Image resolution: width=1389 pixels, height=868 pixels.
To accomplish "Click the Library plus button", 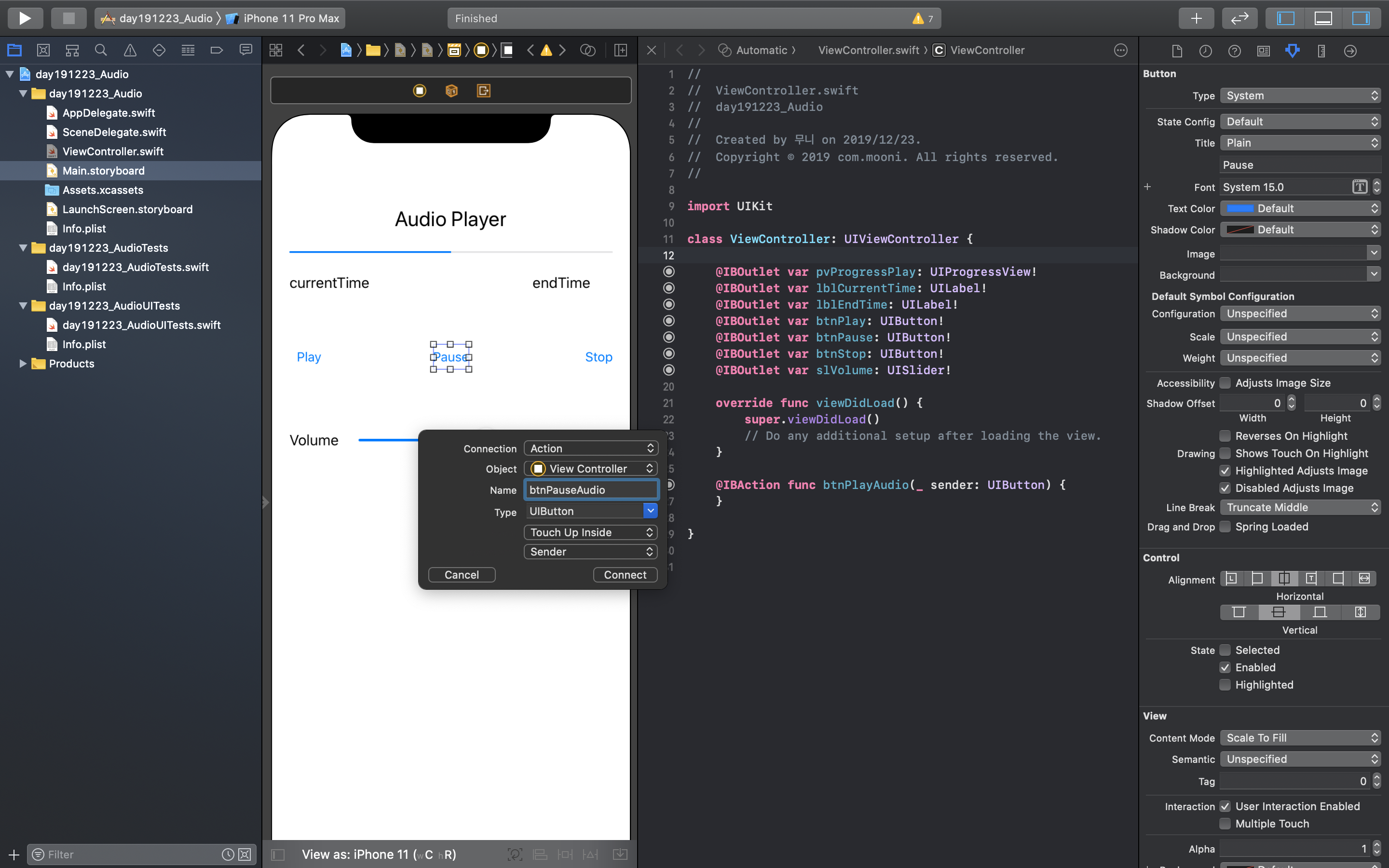I will point(1196,18).
